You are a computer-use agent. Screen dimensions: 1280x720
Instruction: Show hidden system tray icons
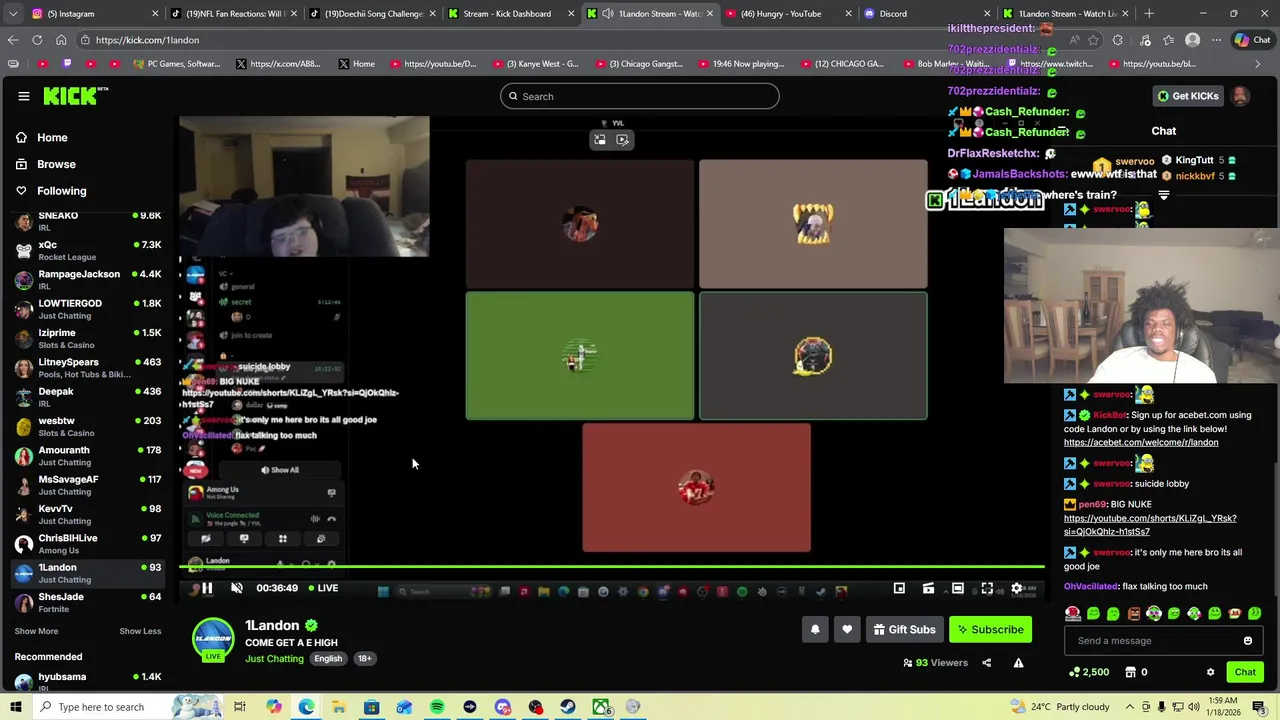coord(1131,707)
